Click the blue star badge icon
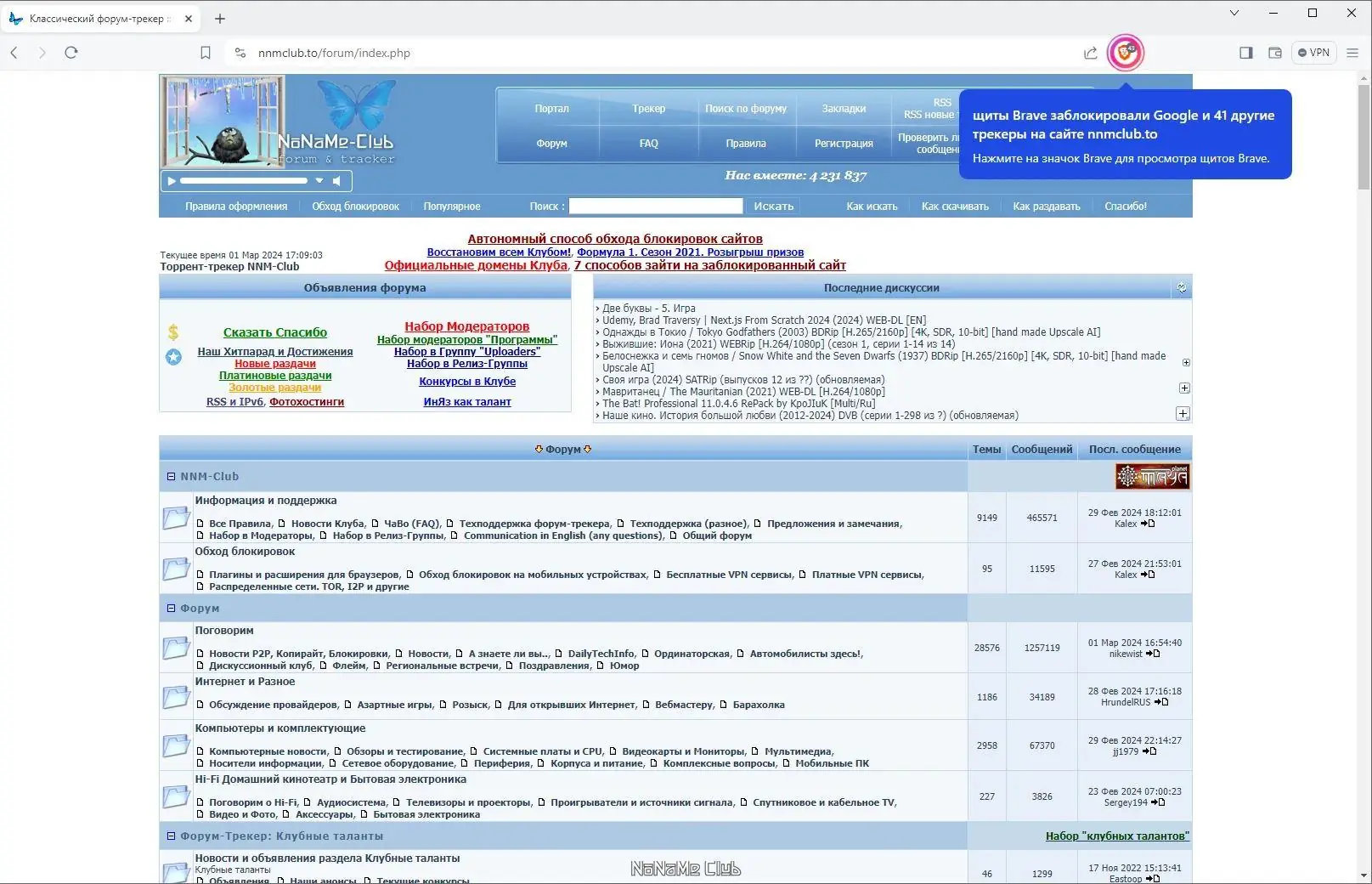Viewport: 1372px width, 884px height. [x=173, y=357]
